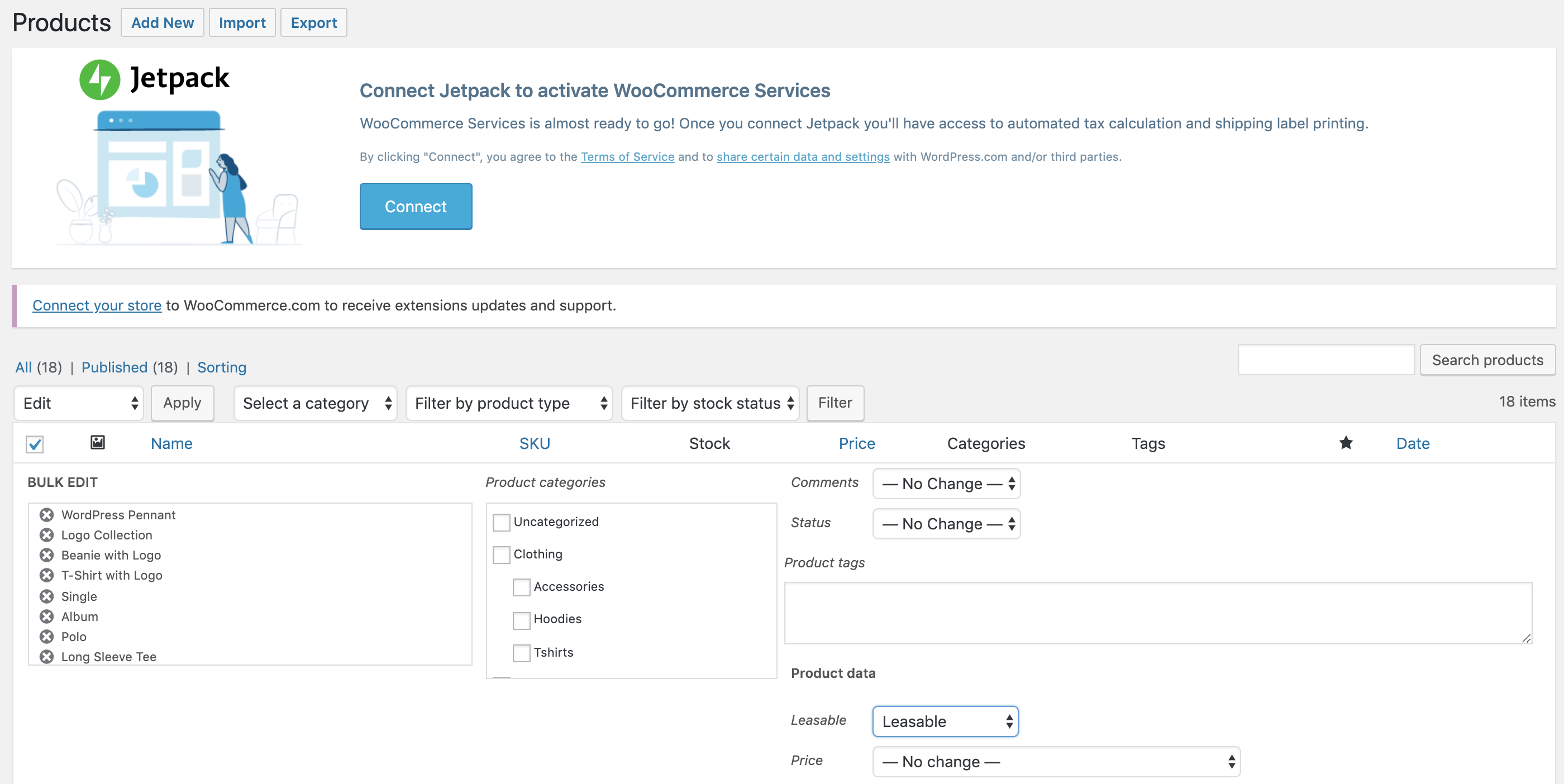The image size is (1564, 784).
Task: Remove Logo Collection from bulk edit list
Action: [x=46, y=534]
